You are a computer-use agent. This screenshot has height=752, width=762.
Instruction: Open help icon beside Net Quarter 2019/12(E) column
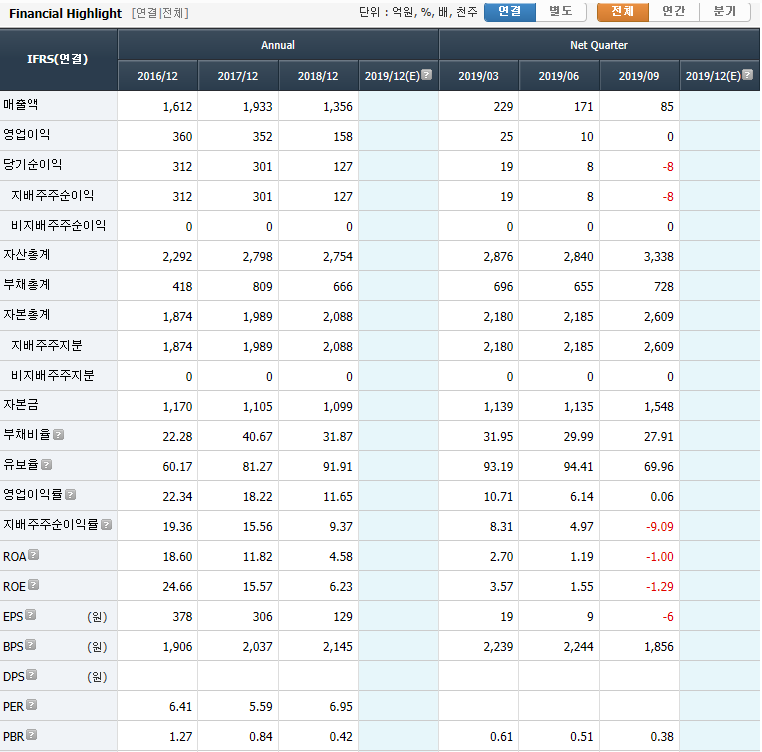point(747,74)
